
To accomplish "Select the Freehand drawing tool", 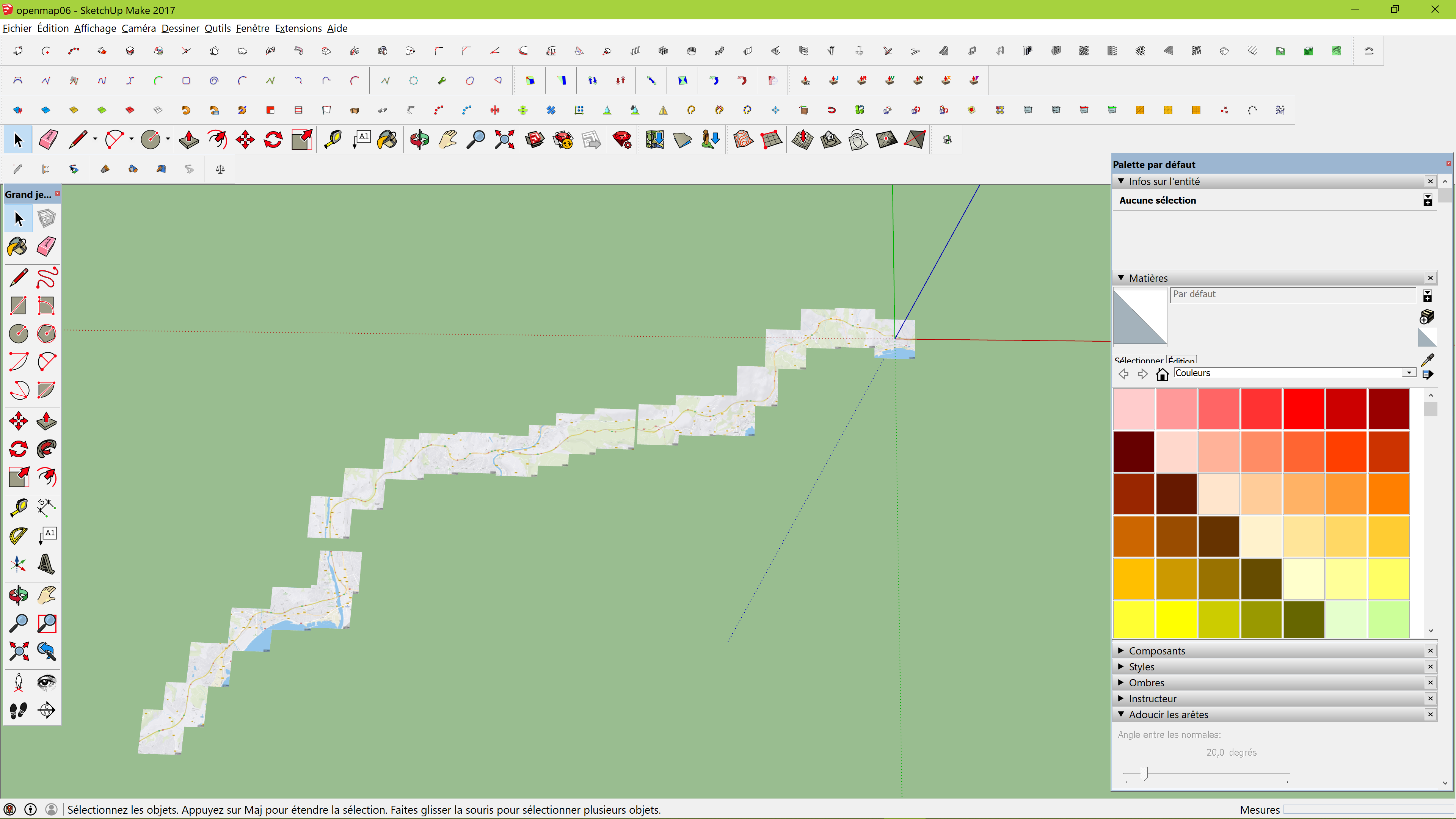I will [46, 277].
